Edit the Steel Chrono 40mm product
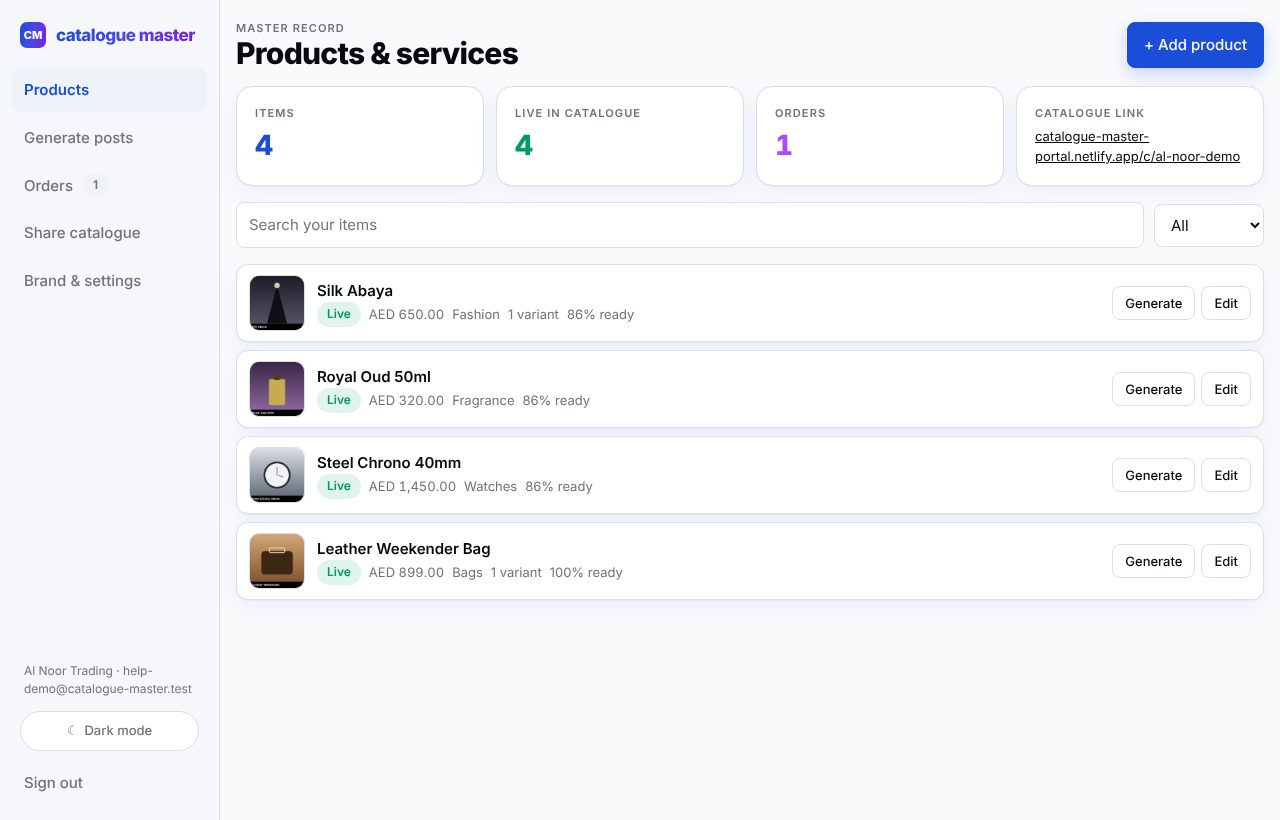Screen dimensions: 1280x820 [x=1226, y=475]
